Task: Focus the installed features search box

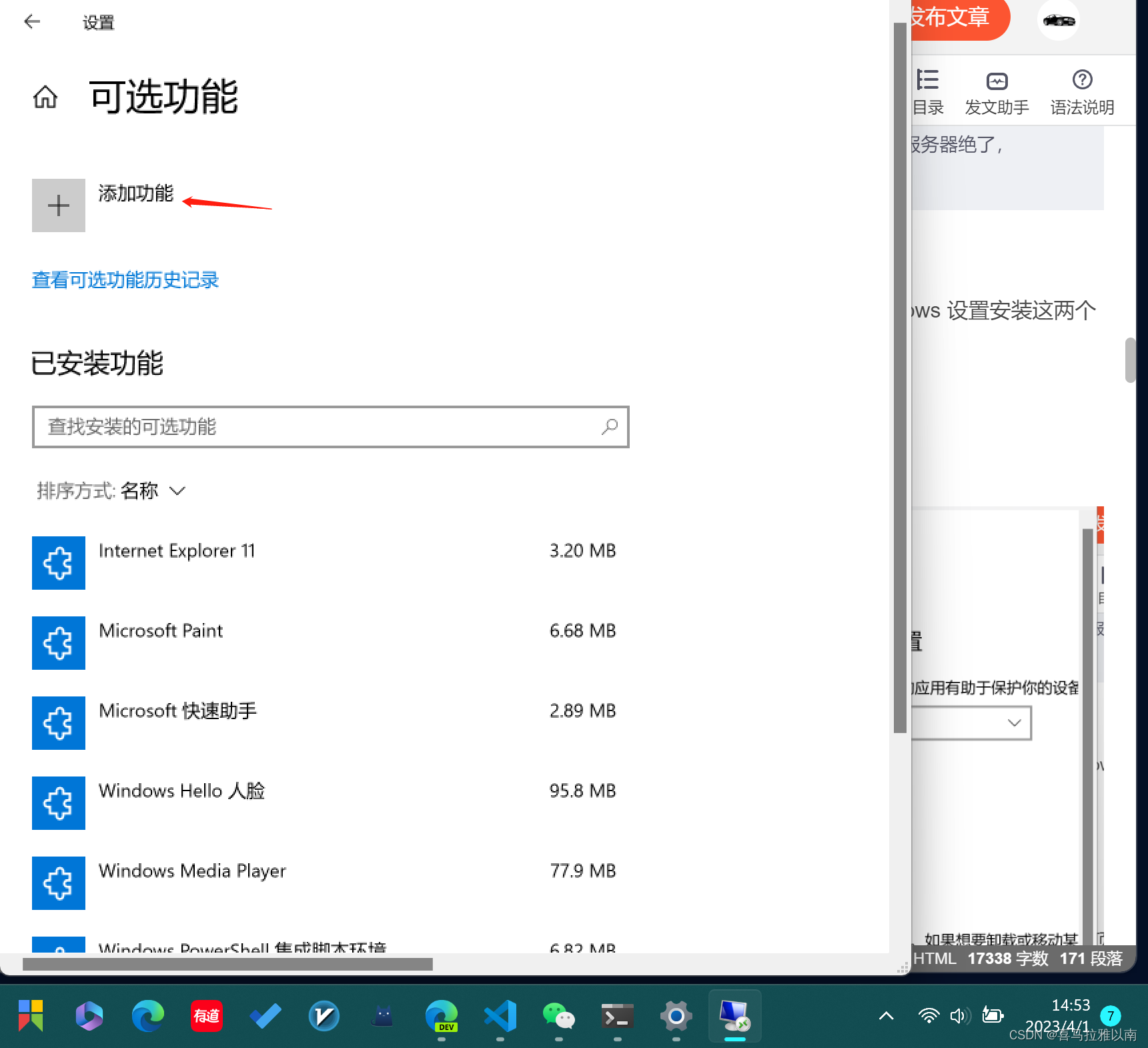Action: point(331,427)
